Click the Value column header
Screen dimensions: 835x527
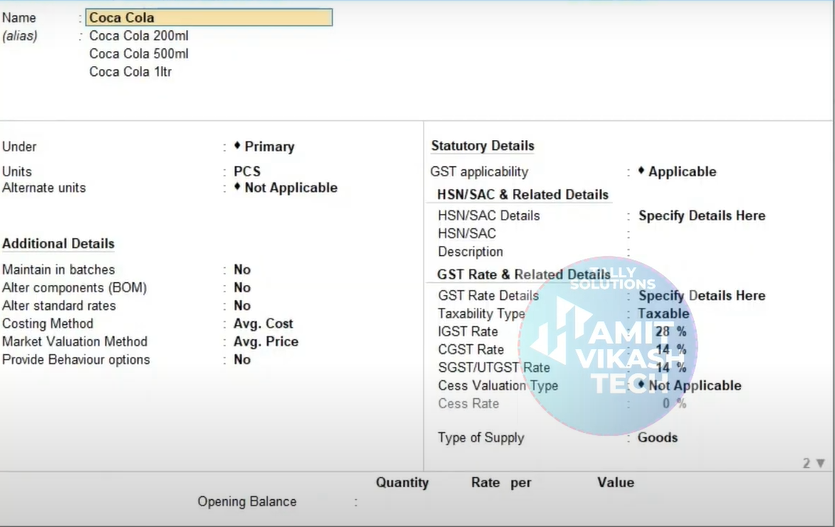[x=616, y=483]
